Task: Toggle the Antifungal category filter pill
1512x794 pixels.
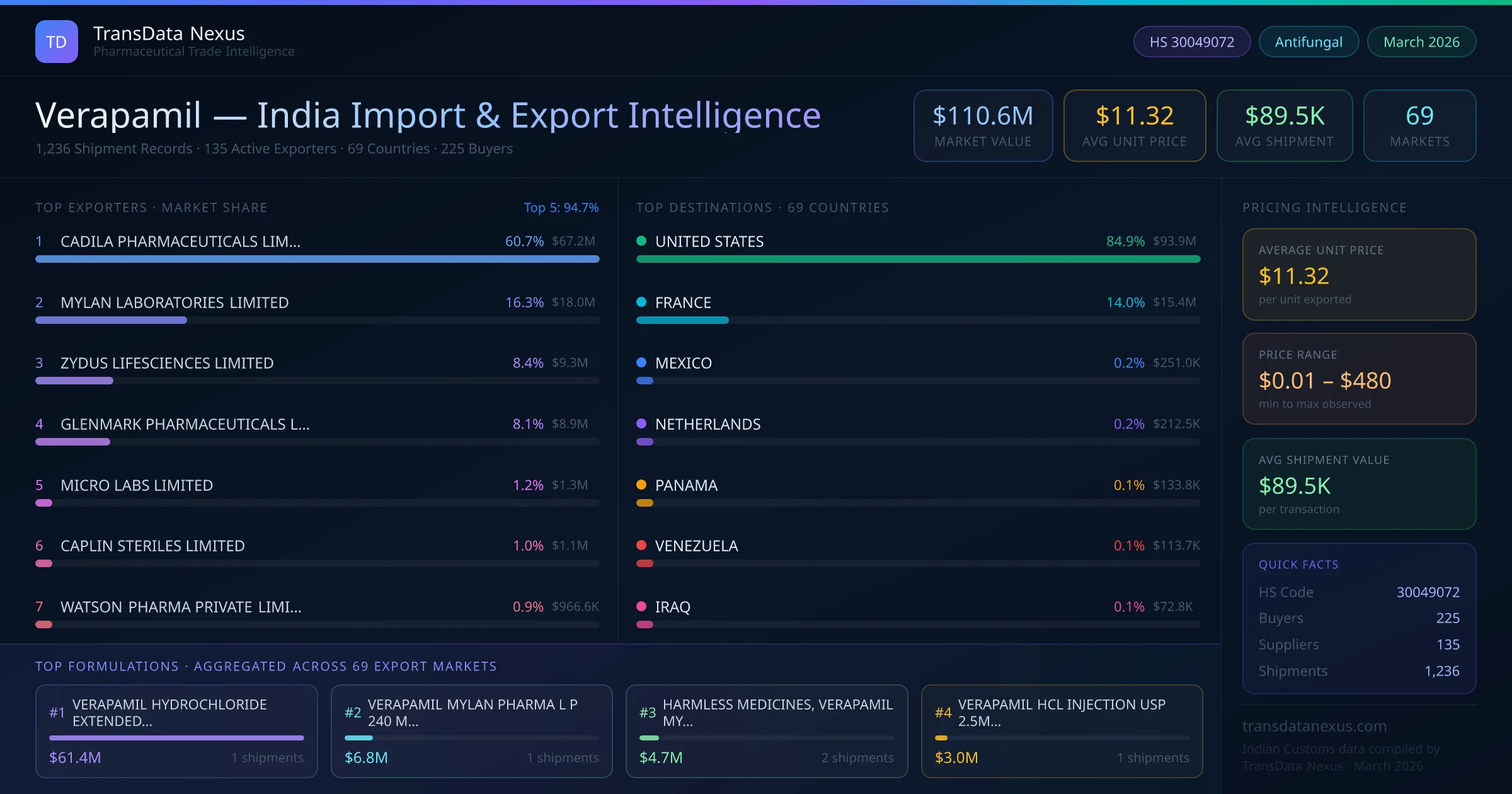Action: coord(1309,41)
